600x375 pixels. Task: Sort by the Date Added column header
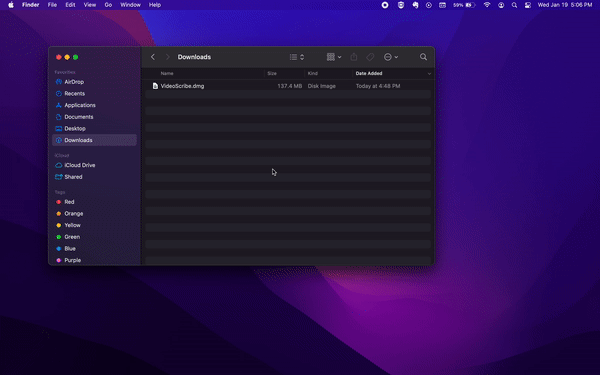click(369, 73)
